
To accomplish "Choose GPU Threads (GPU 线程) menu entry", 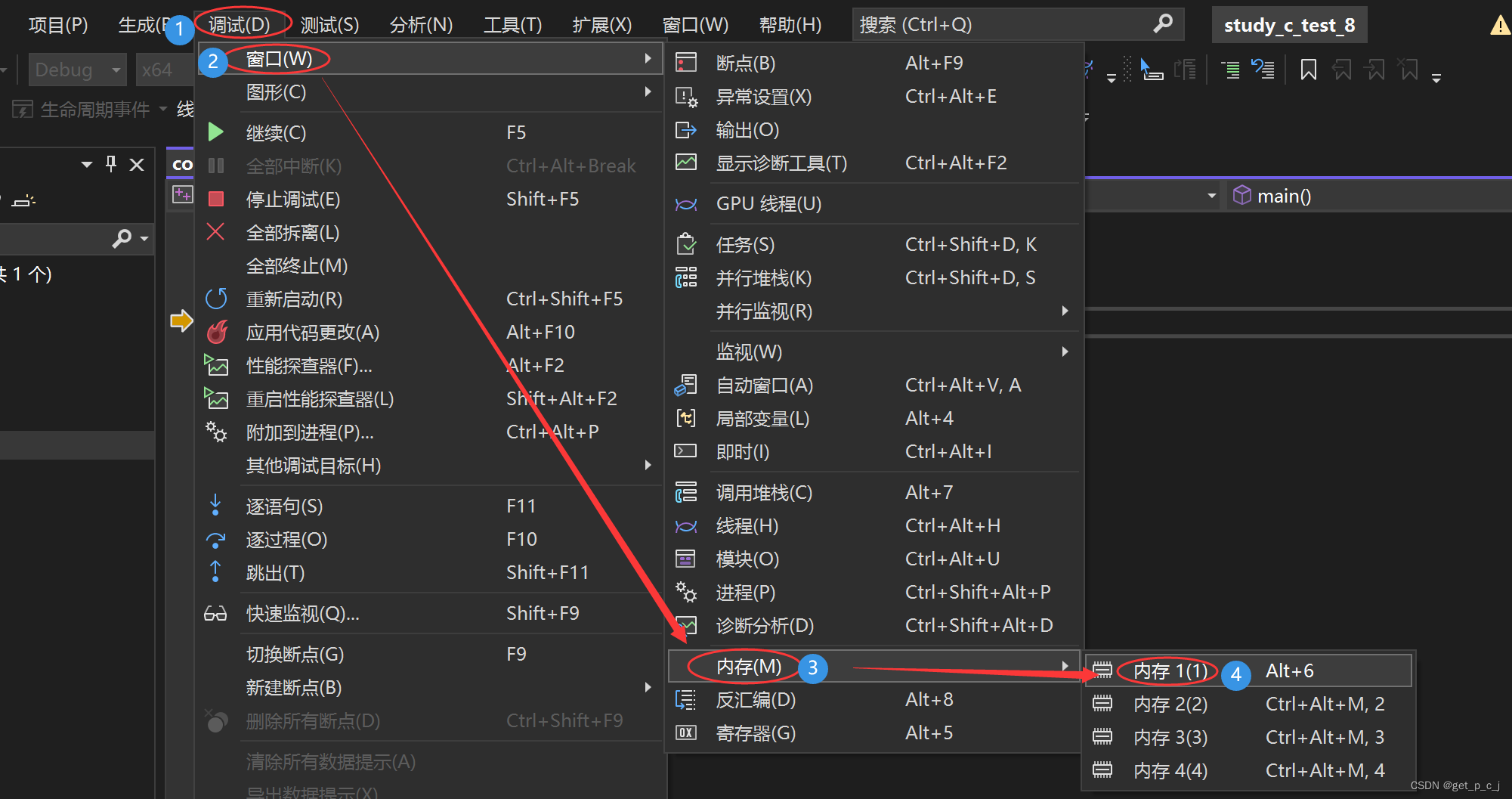I will click(874, 203).
